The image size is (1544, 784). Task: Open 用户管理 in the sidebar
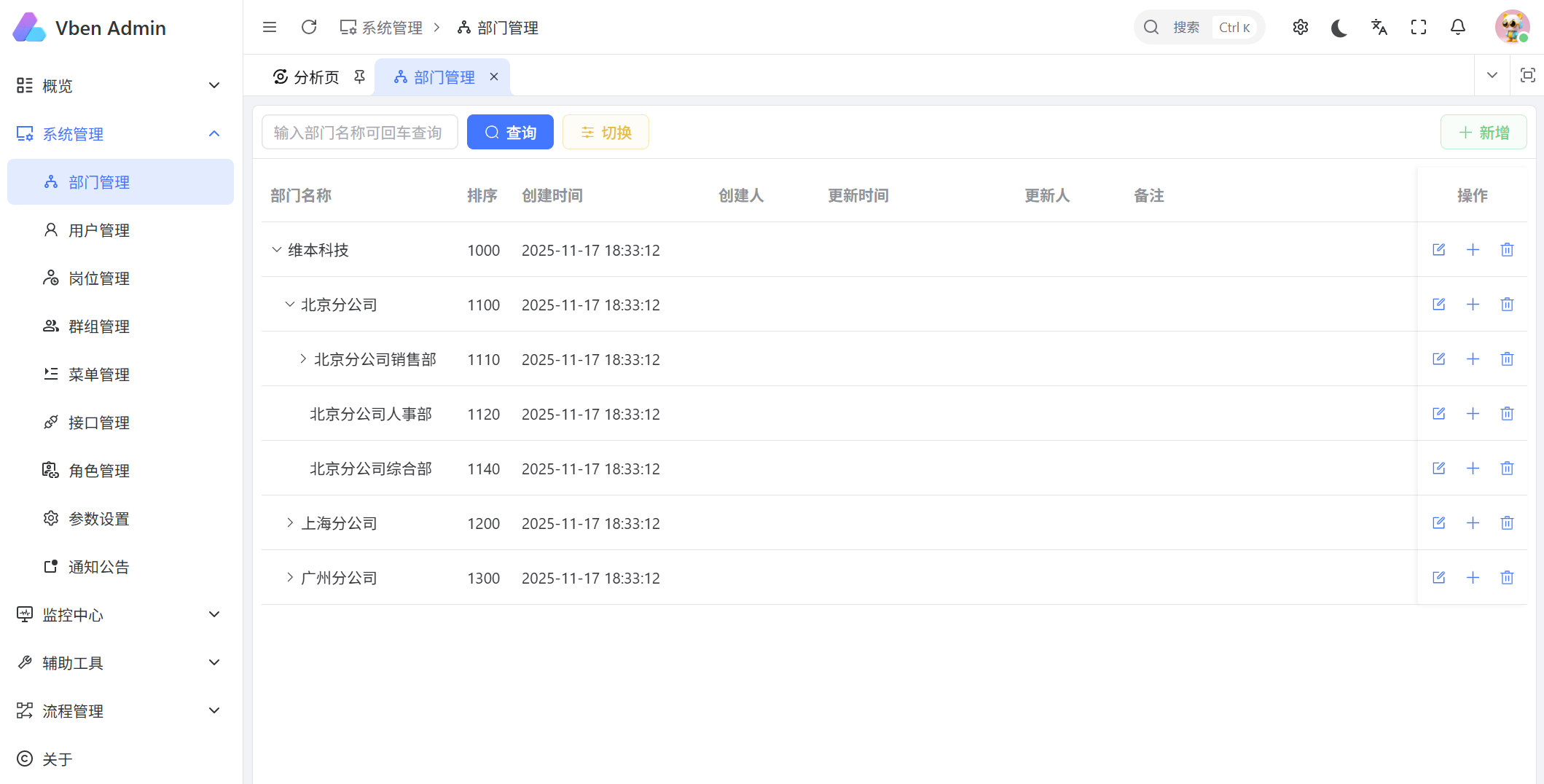pos(99,230)
